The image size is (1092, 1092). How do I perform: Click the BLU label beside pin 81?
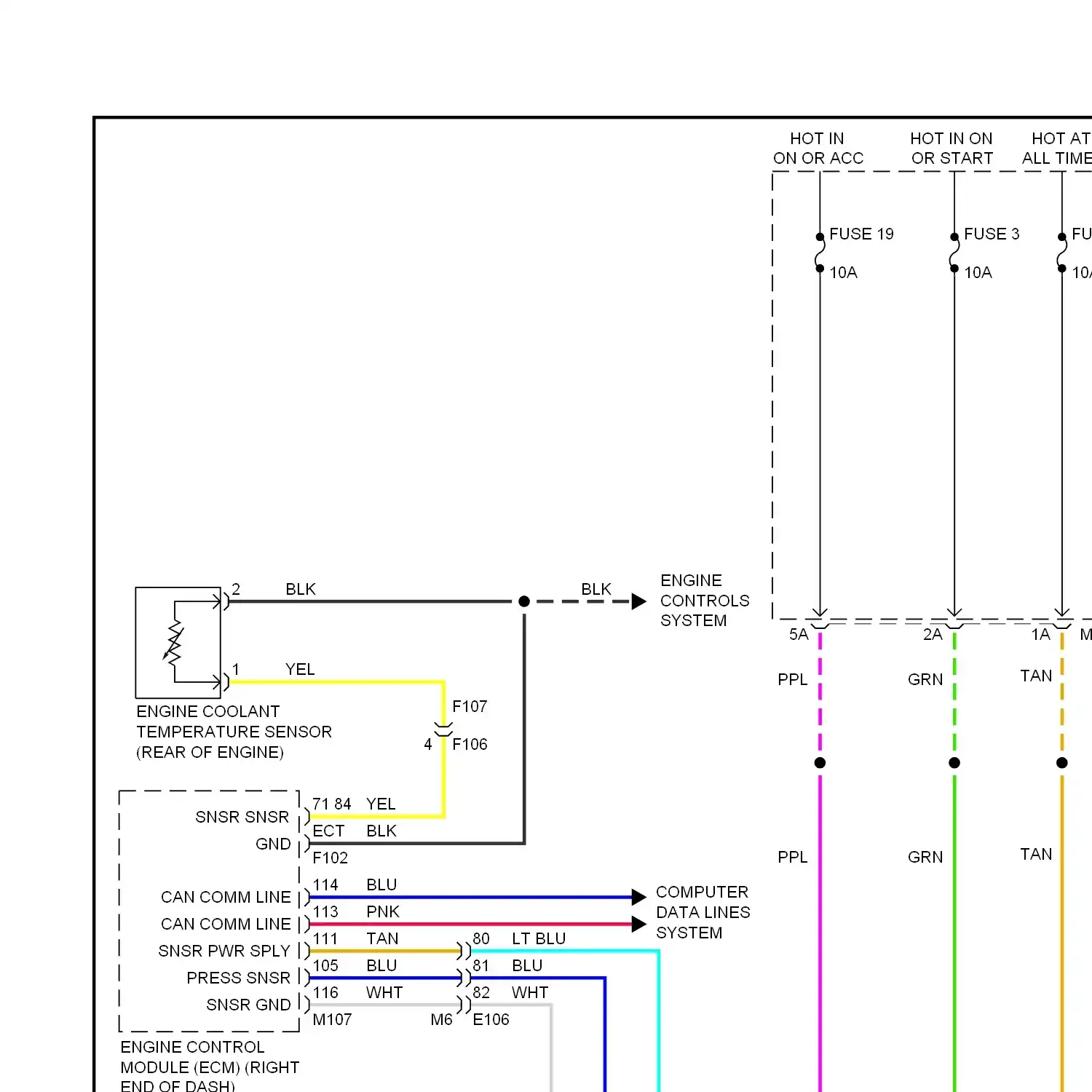tap(527, 965)
